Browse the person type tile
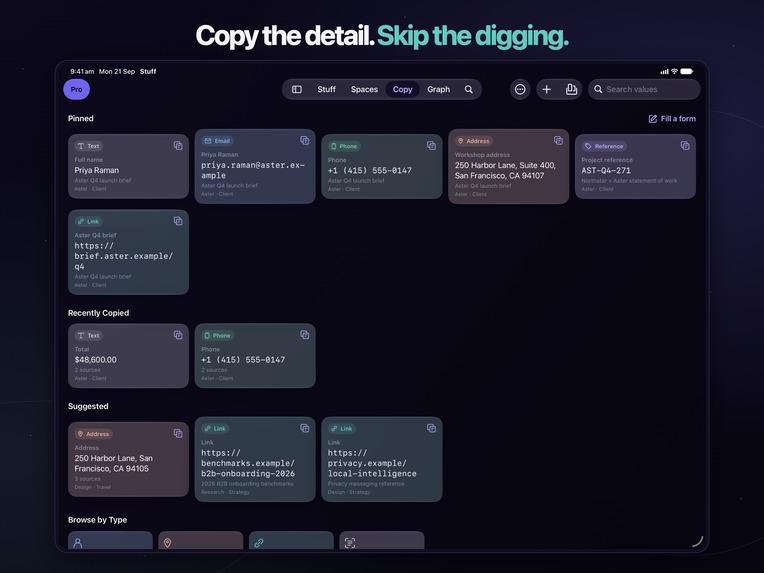Viewport: 764px width, 573px height. click(110, 540)
